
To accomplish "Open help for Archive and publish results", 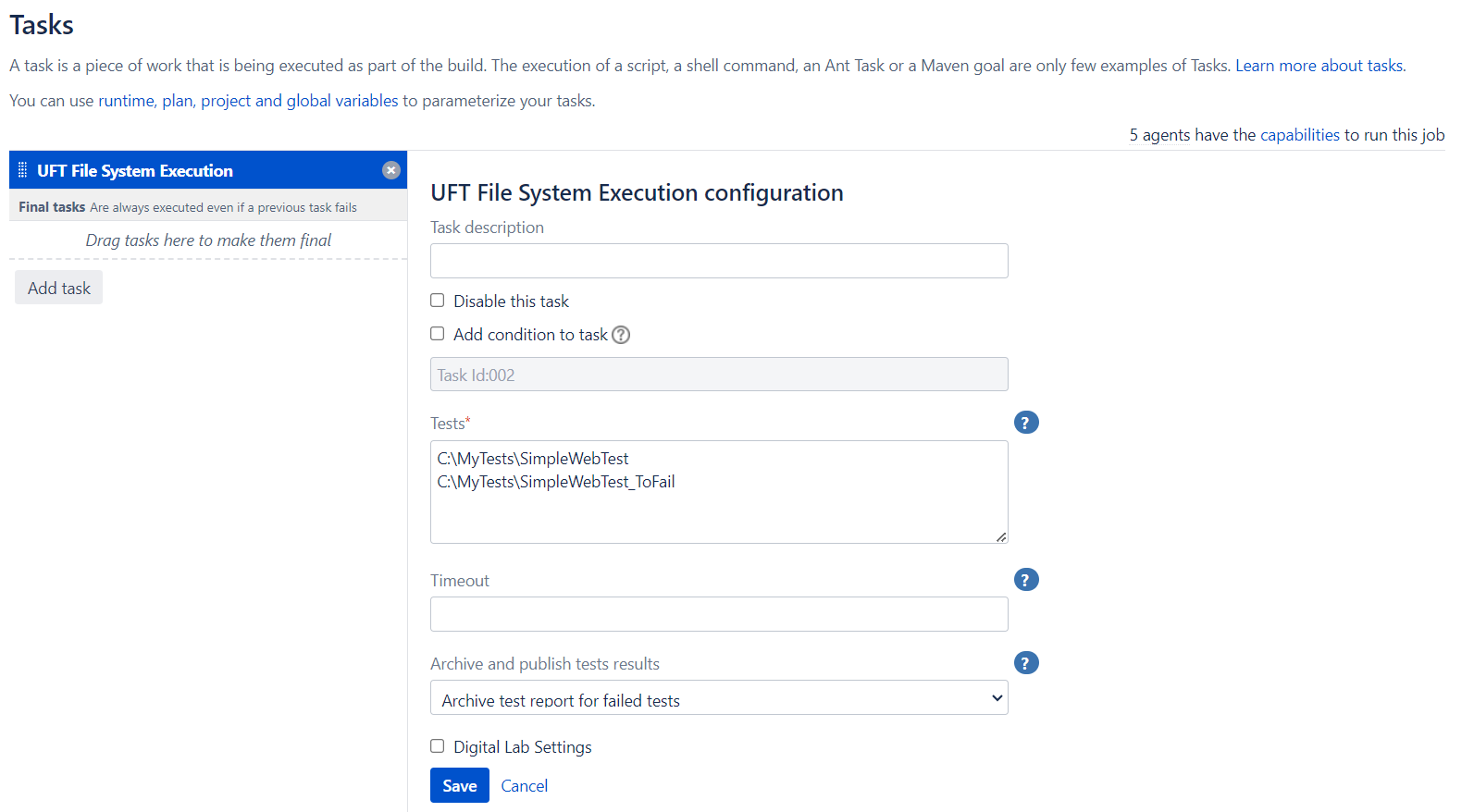I will pyautogui.click(x=1026, y=663).
